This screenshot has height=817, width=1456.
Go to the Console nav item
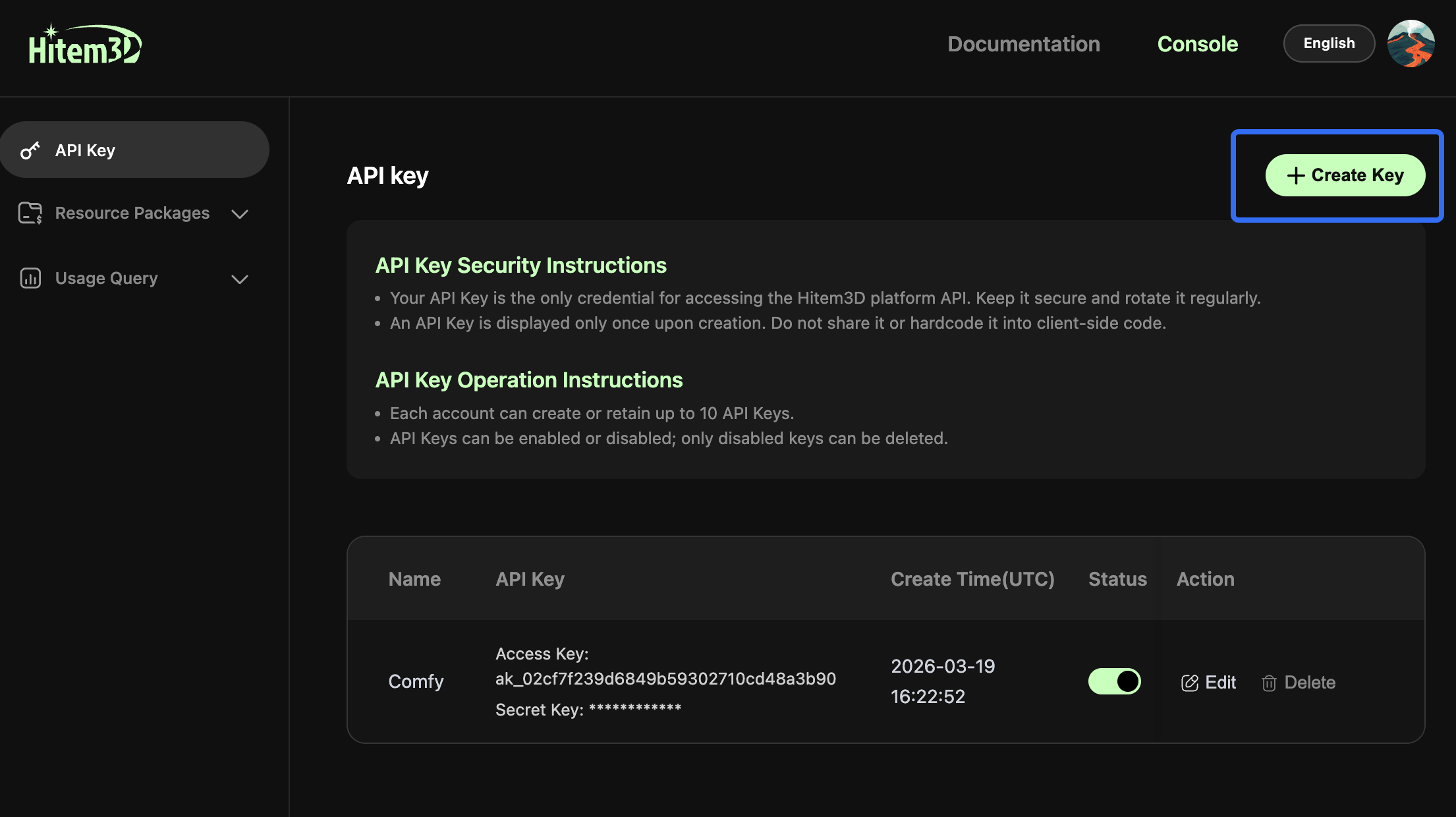click(1197, 44)
